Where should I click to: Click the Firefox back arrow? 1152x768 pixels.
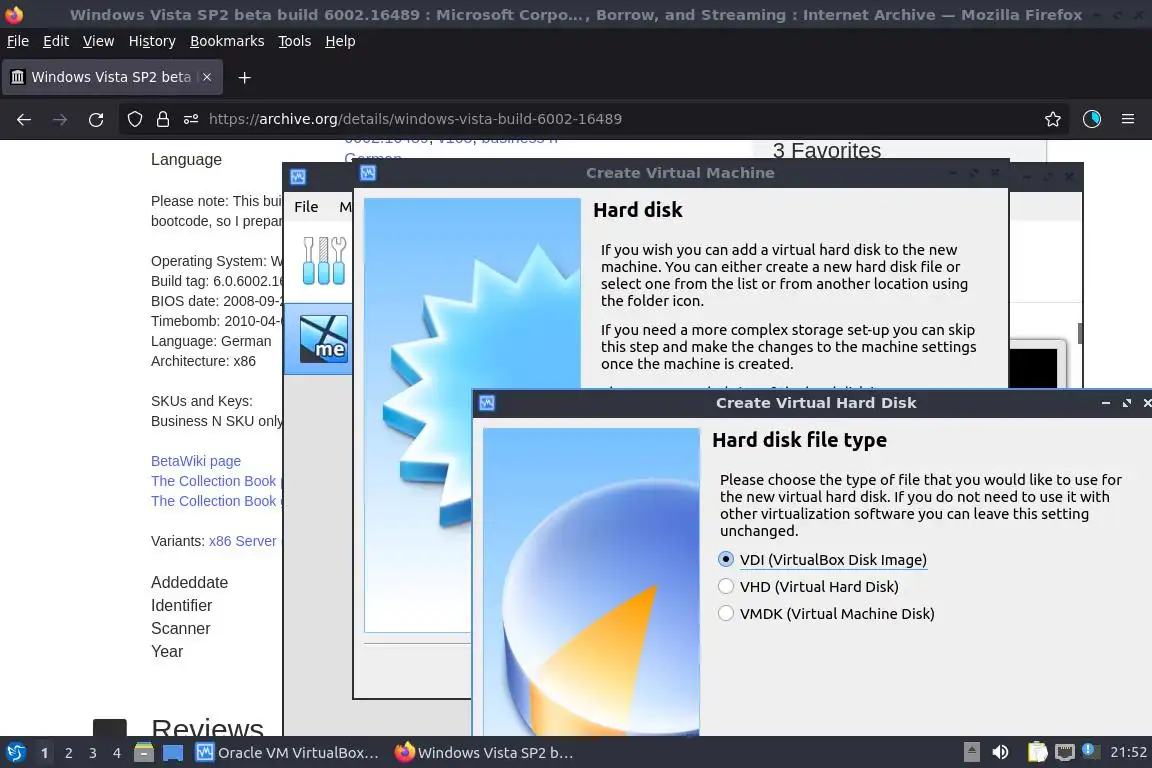[x=24, y=119]
